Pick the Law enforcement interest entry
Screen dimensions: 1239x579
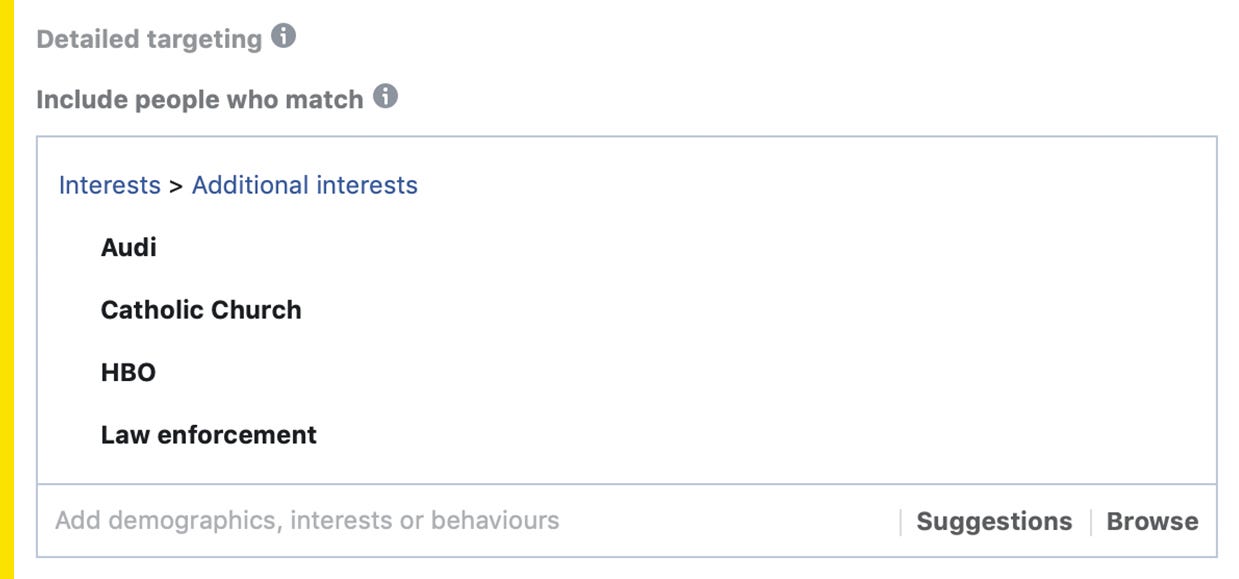pos(209,435)
